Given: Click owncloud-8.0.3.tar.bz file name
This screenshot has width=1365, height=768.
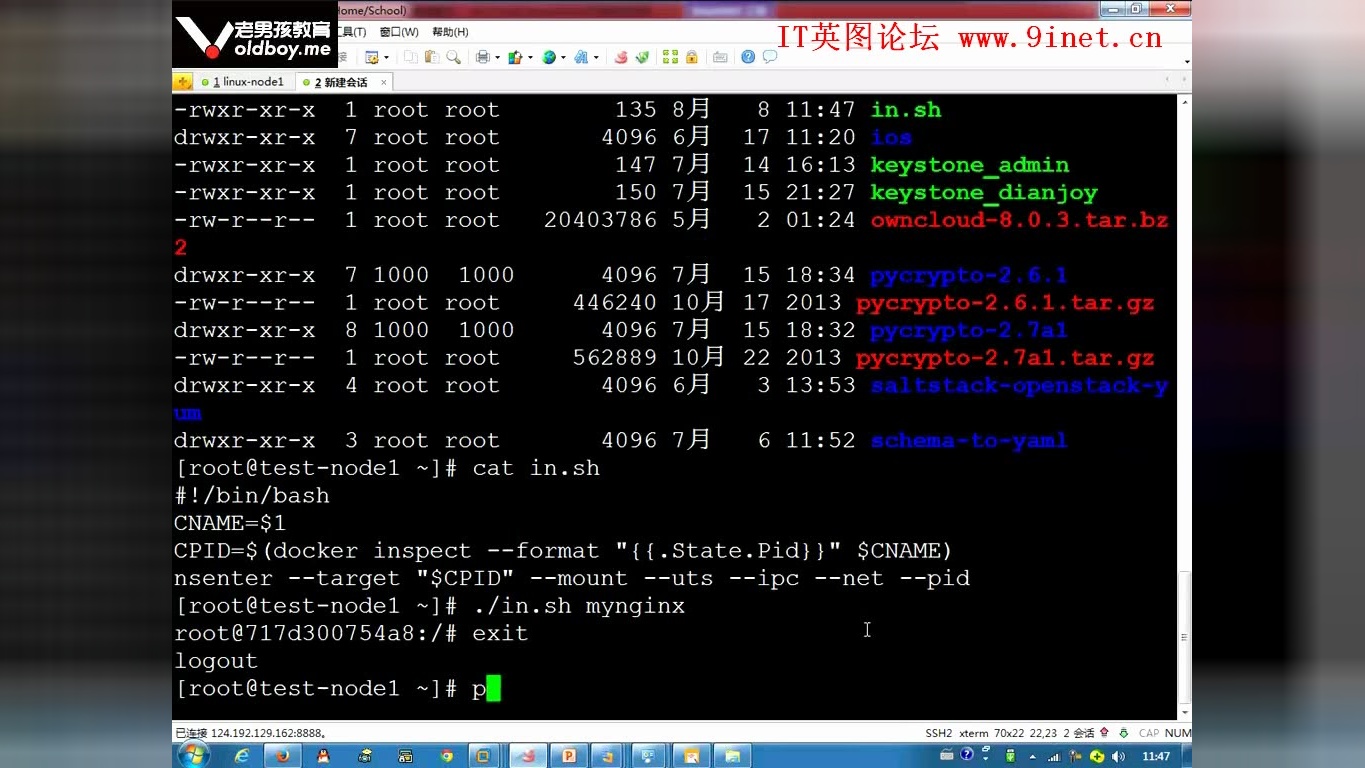Looking at the screenshot, I should click(x=1019, y=220).
